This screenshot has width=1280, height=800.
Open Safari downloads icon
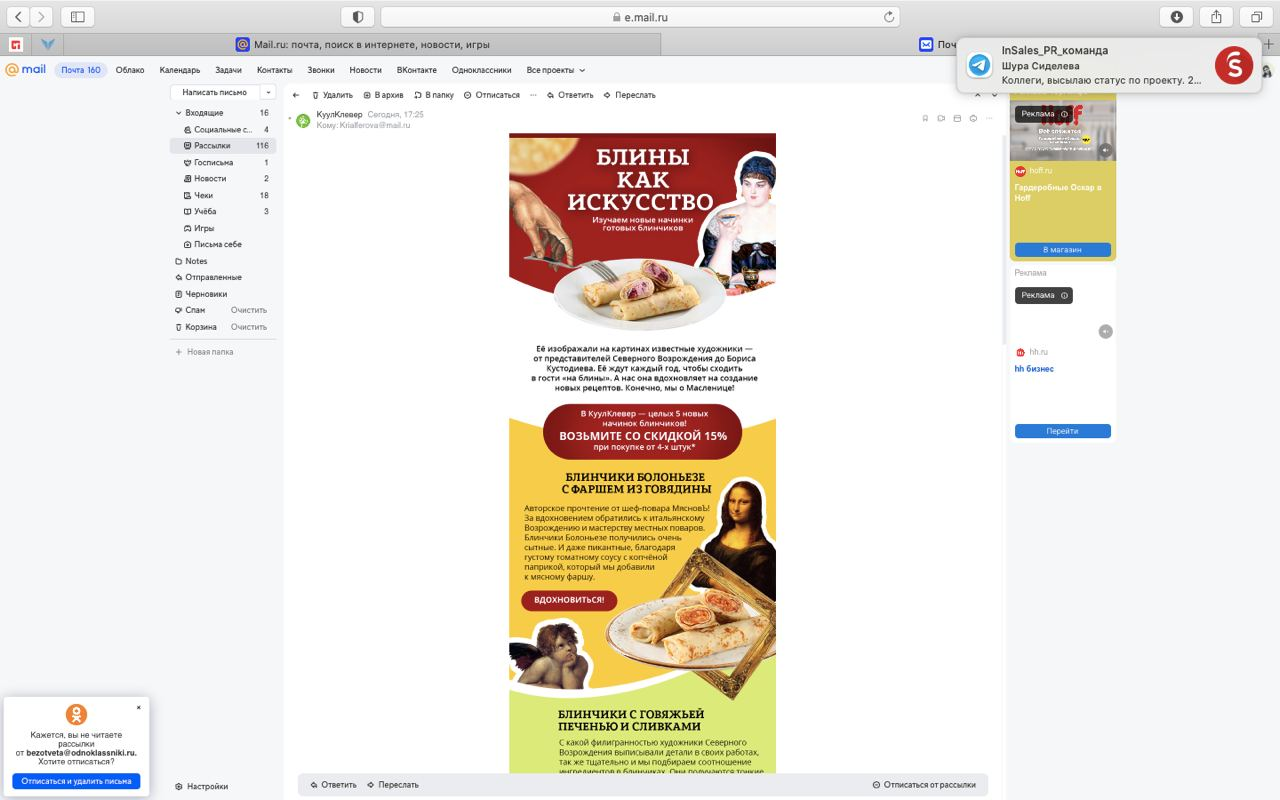point(1177,17)
